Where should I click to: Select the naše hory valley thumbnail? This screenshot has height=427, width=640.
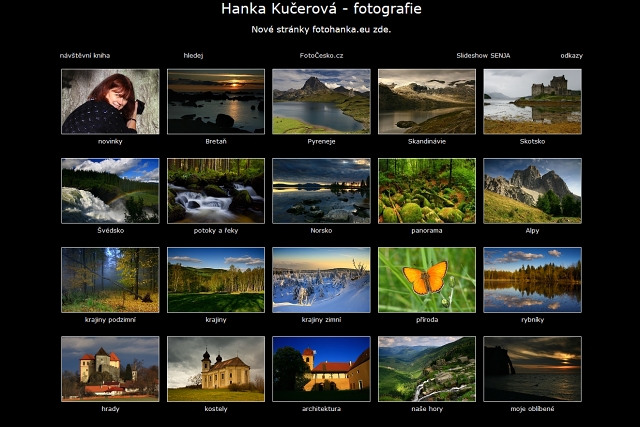tap(427, 369)
